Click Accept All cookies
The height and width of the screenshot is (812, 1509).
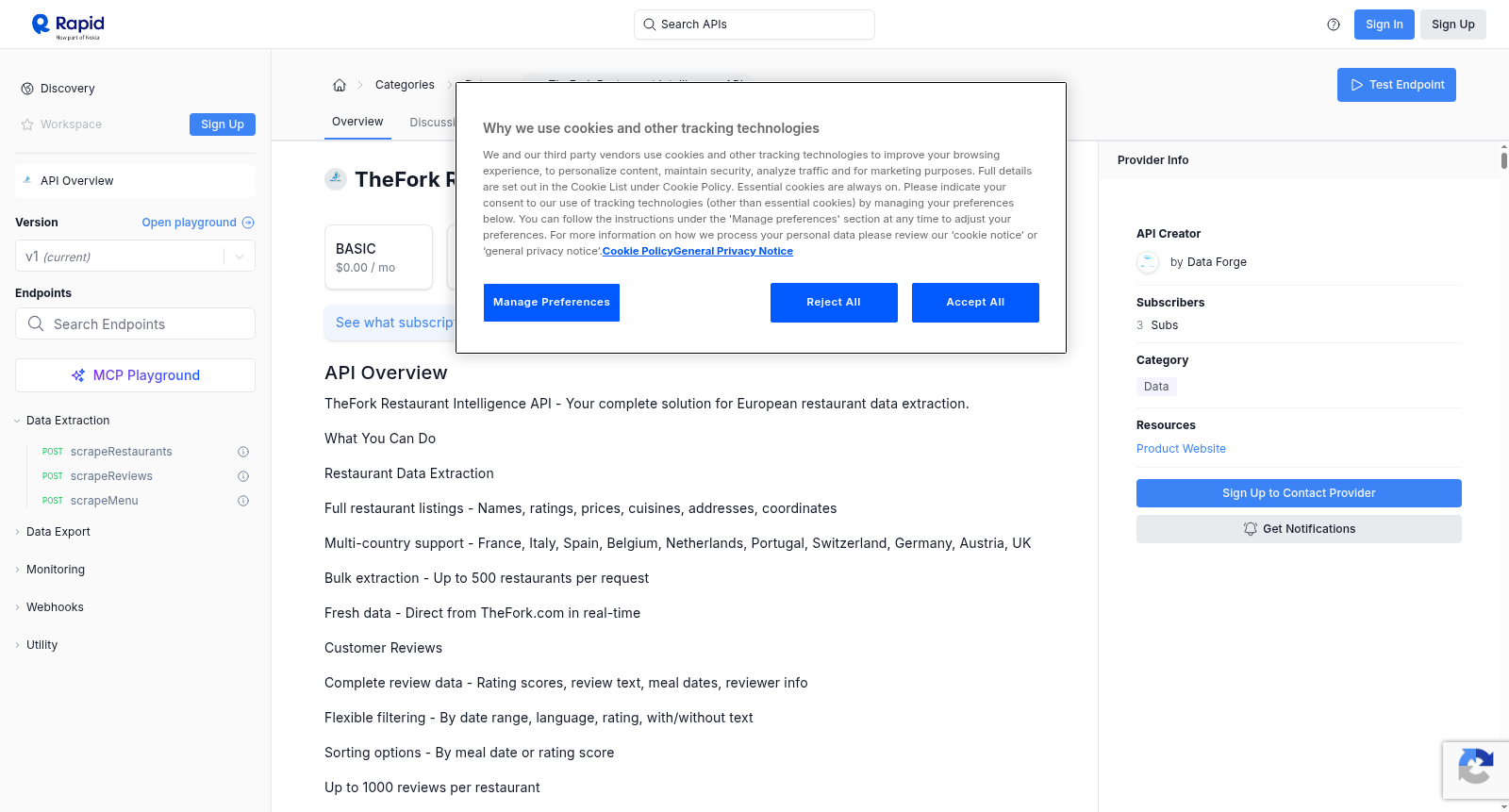[975, 303]
